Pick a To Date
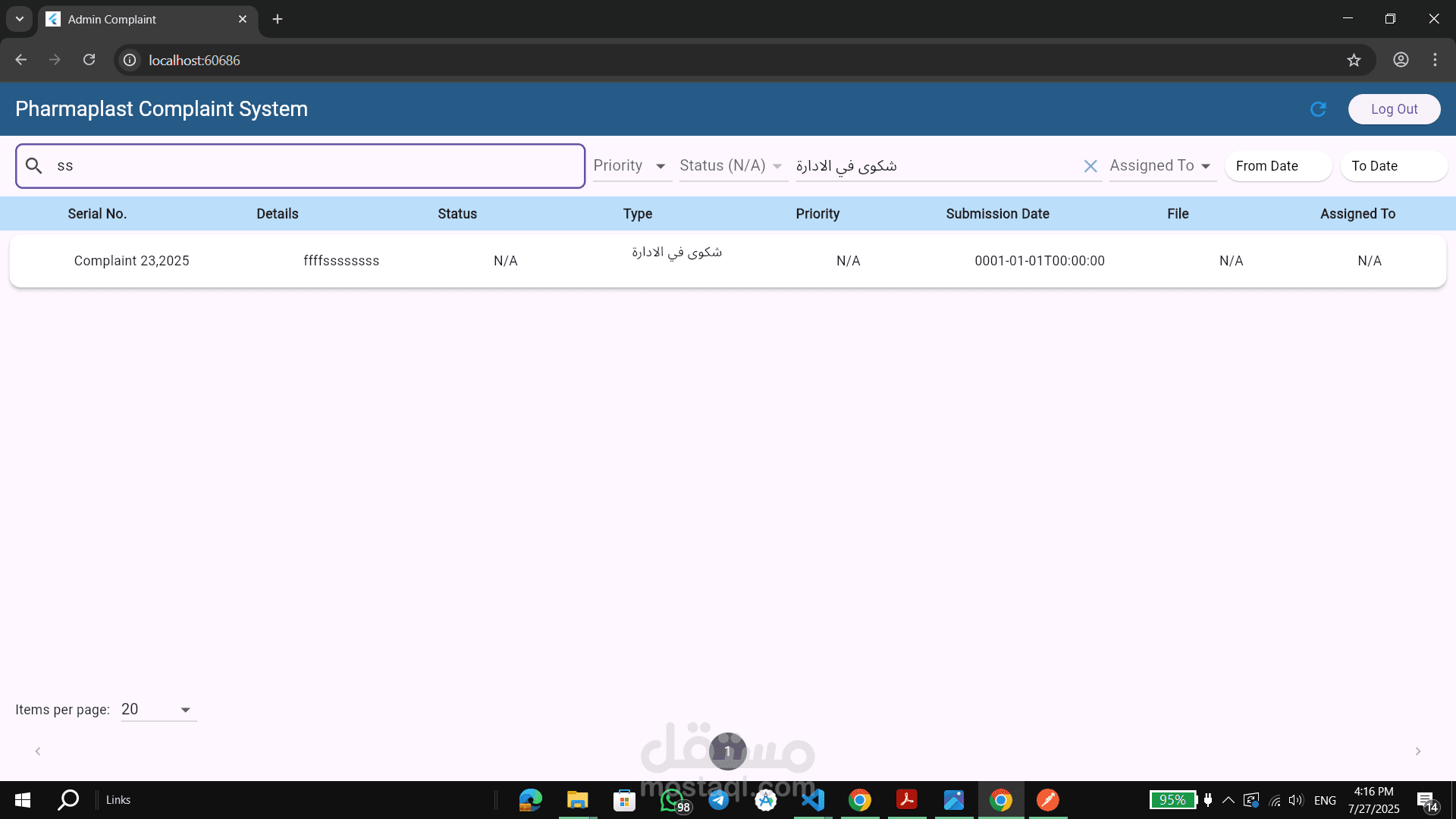 point(1394,166)
